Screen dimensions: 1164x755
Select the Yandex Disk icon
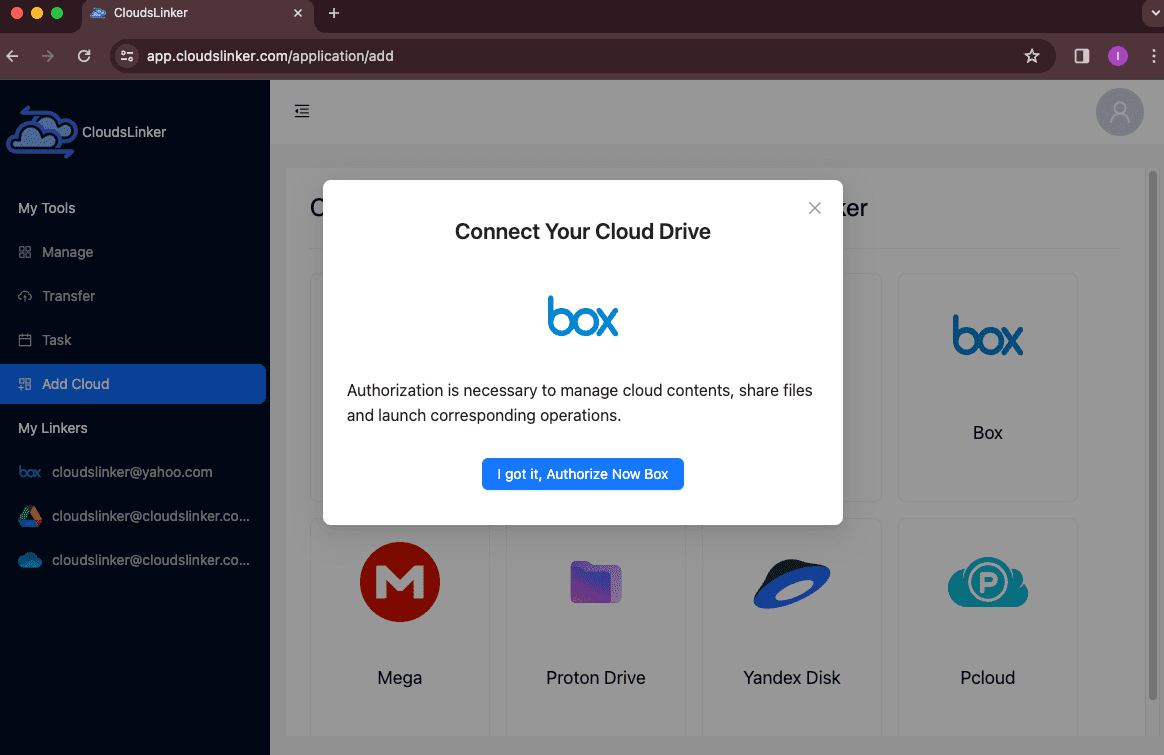(791, 584)
